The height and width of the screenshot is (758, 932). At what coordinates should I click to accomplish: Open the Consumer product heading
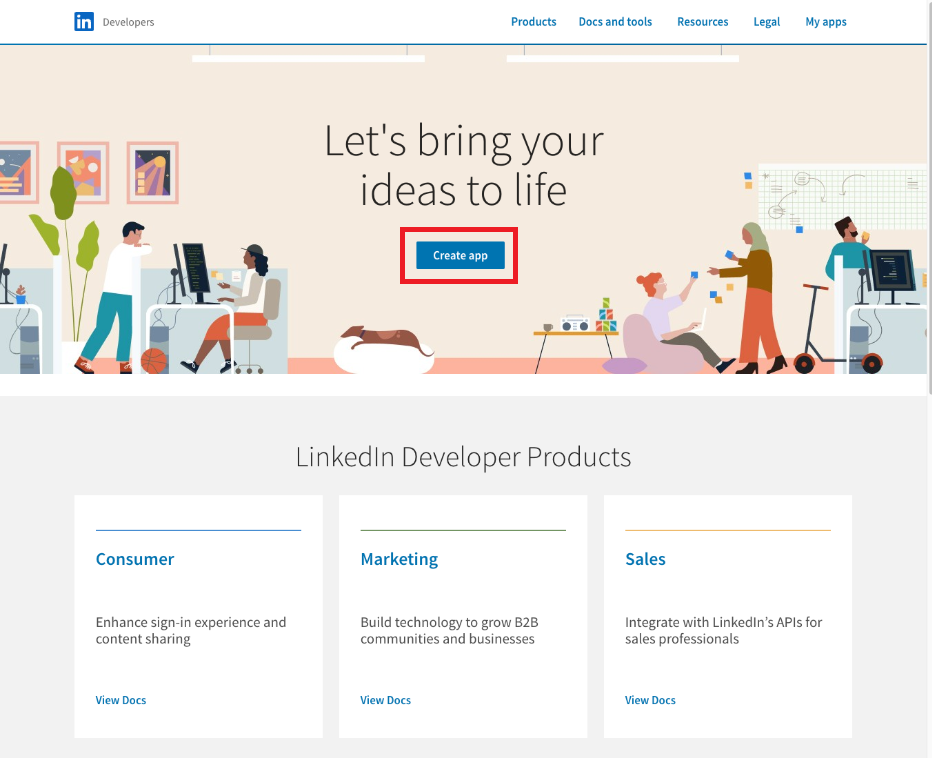tap(135, 559)
